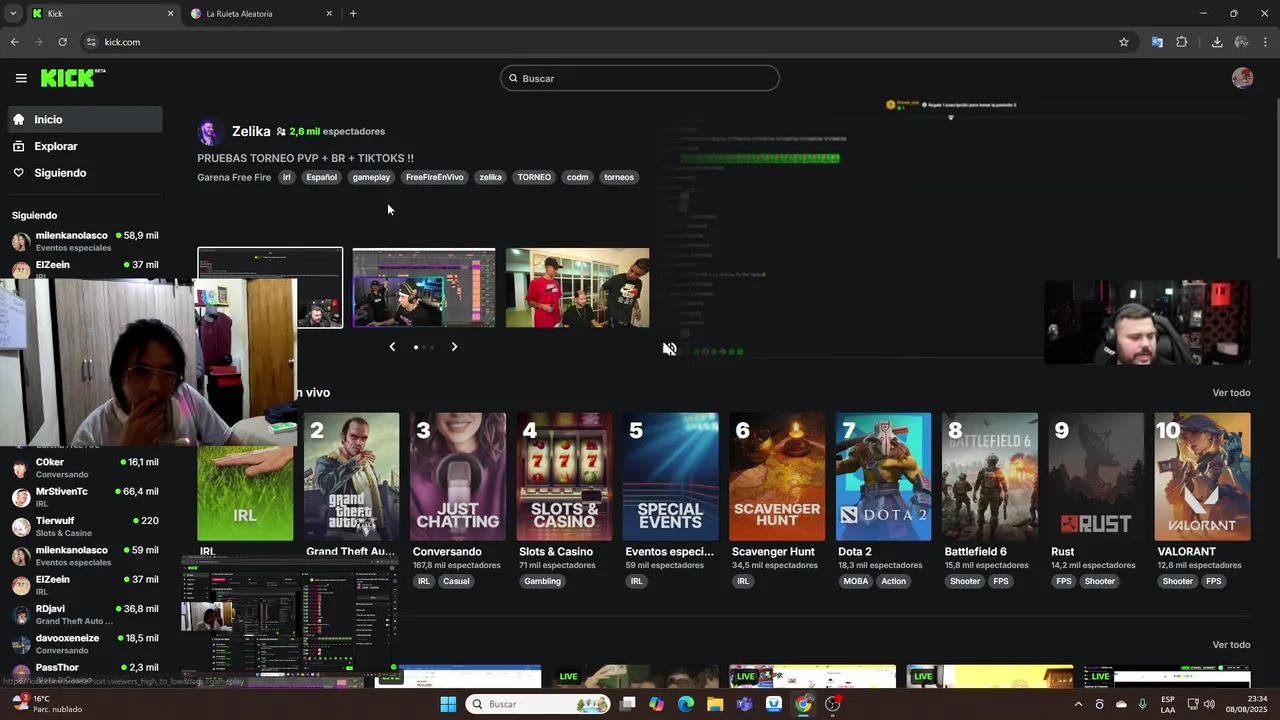Screen dimensions: 1280x720
Task: Open a new browser tab
Action: click(353, 14)
